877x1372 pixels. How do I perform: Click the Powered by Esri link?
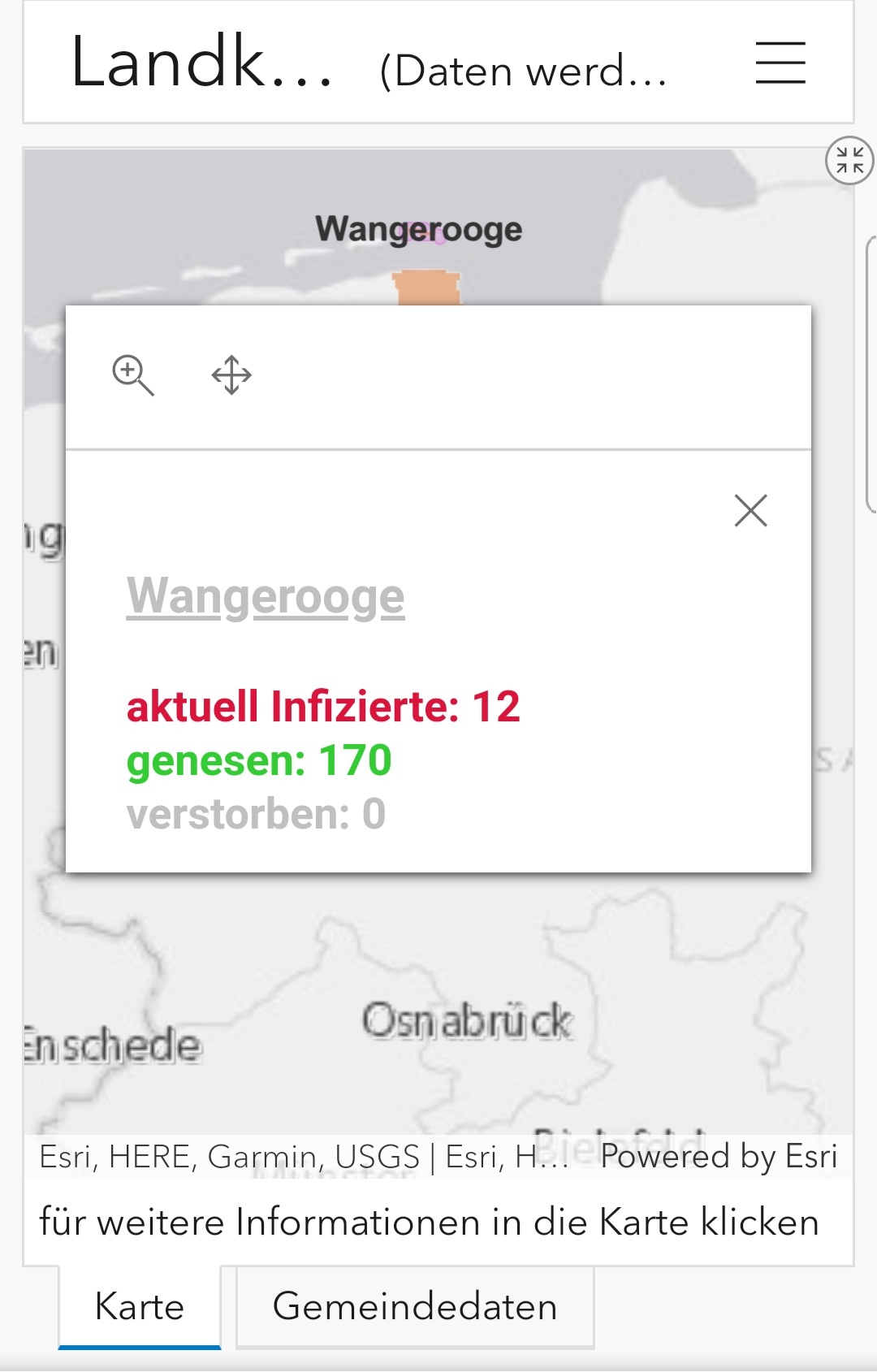(719, 1156)
